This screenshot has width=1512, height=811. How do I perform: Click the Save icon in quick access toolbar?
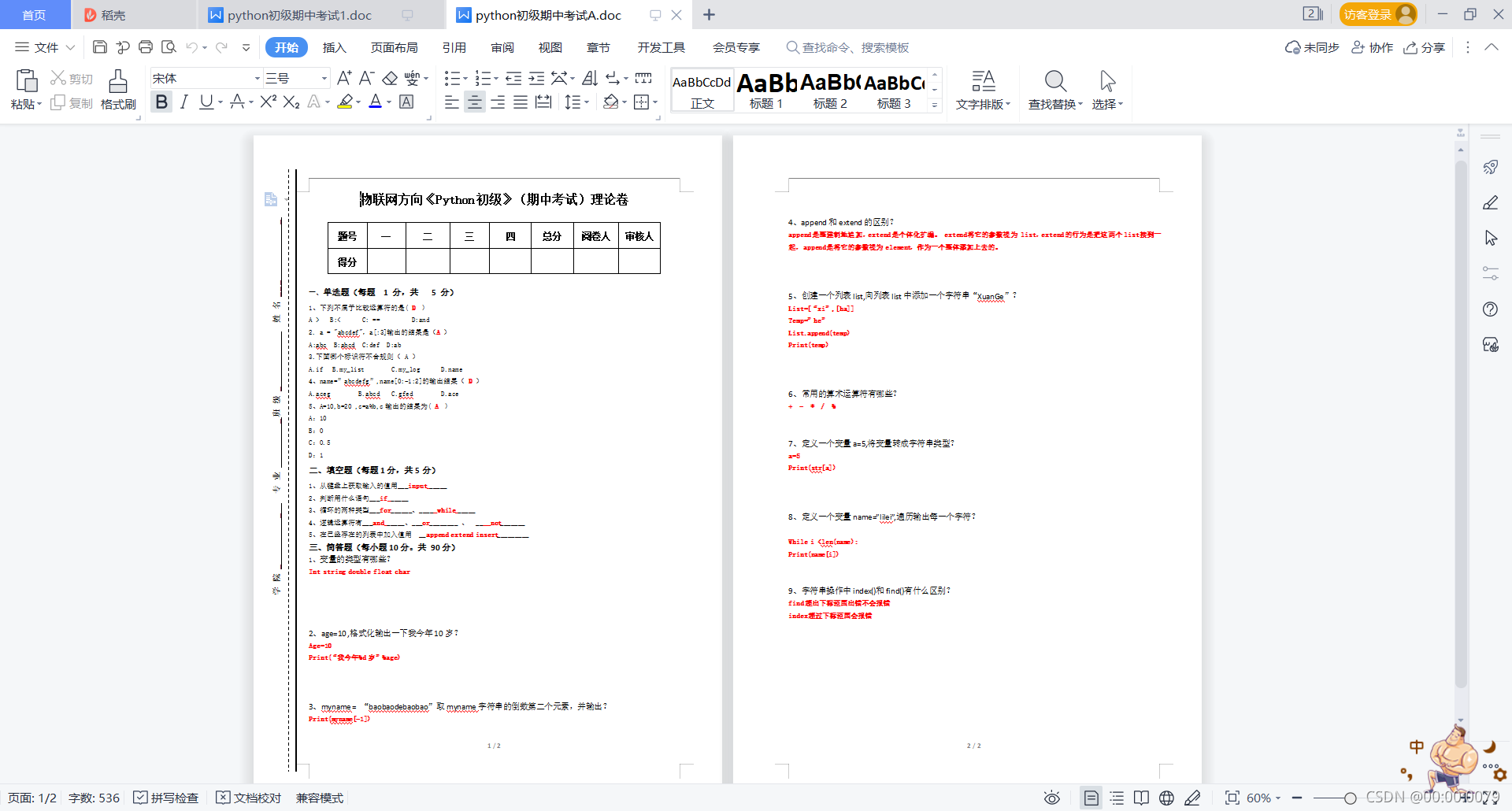coord(99,47)
